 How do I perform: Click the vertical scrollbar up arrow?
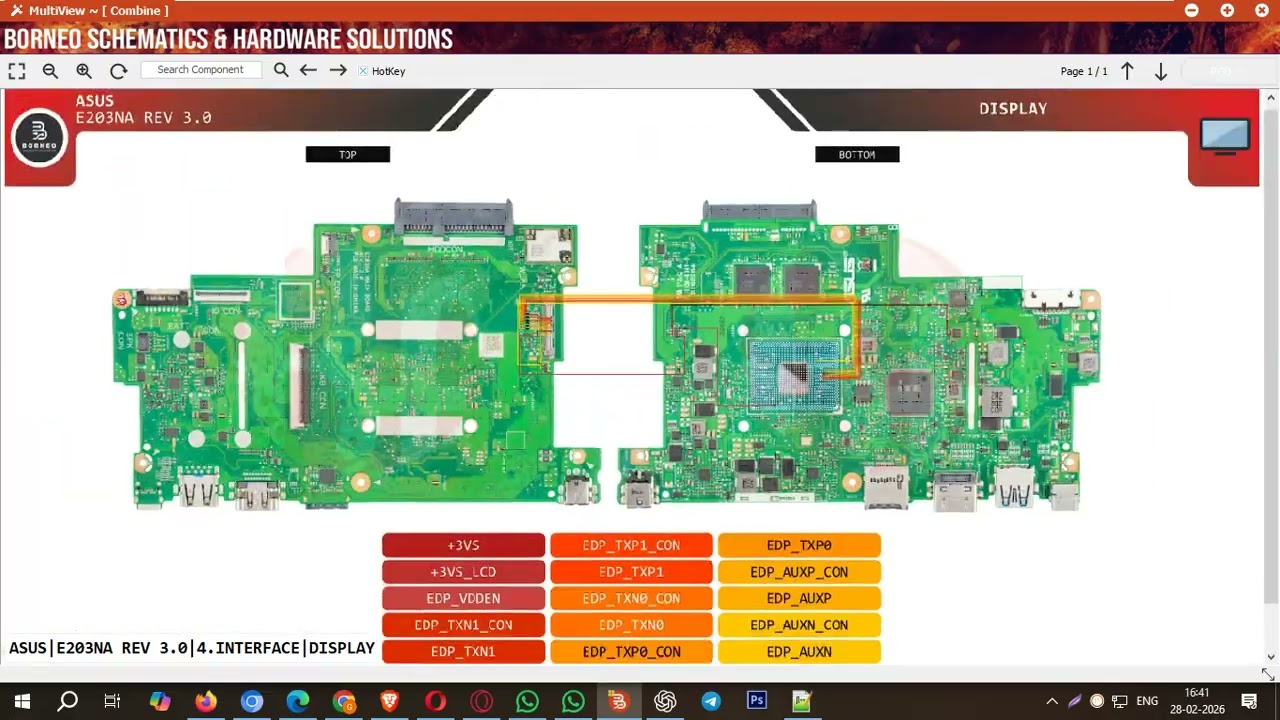1271,98
